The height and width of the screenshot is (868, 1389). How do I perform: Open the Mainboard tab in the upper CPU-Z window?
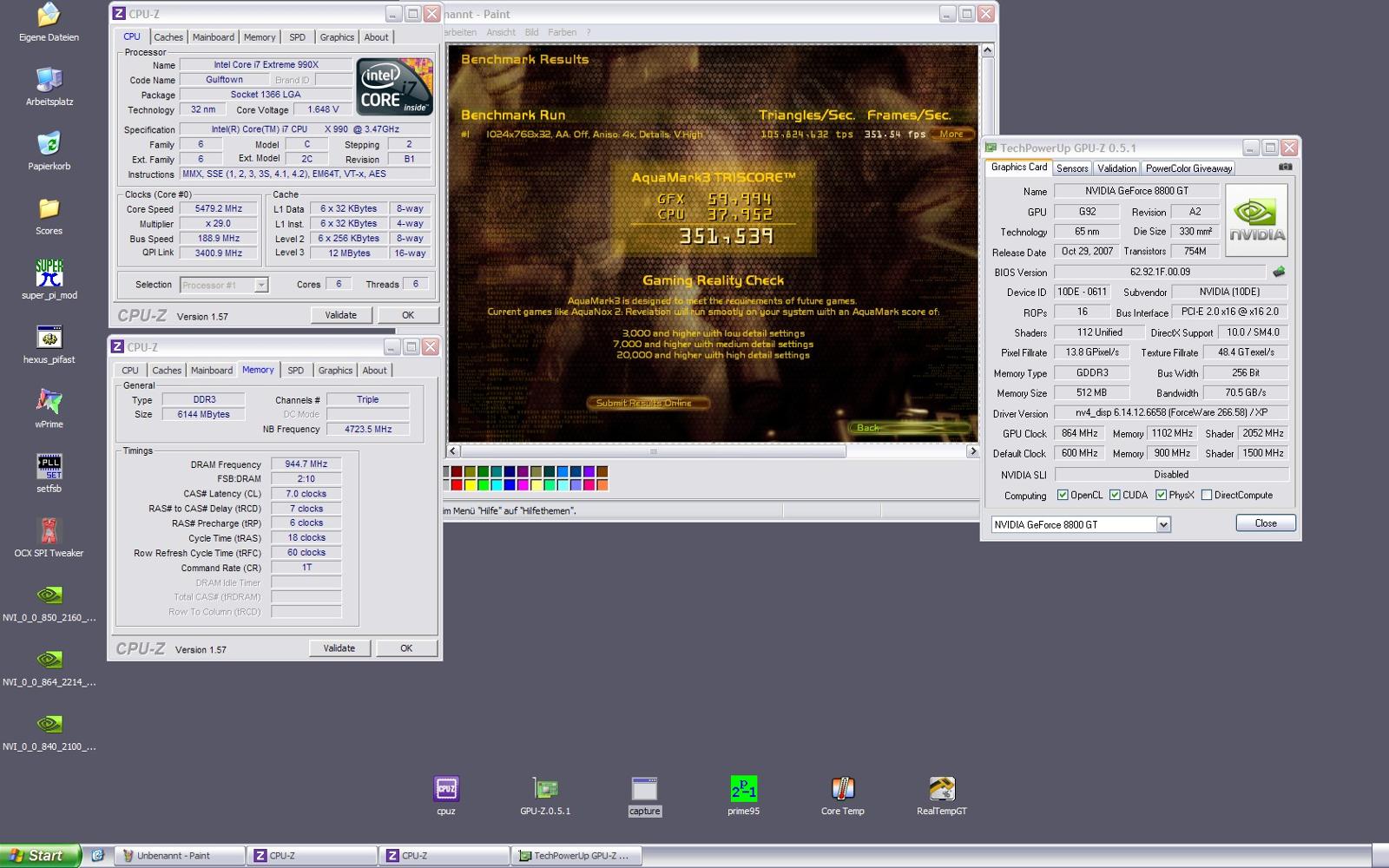(214, 37)
